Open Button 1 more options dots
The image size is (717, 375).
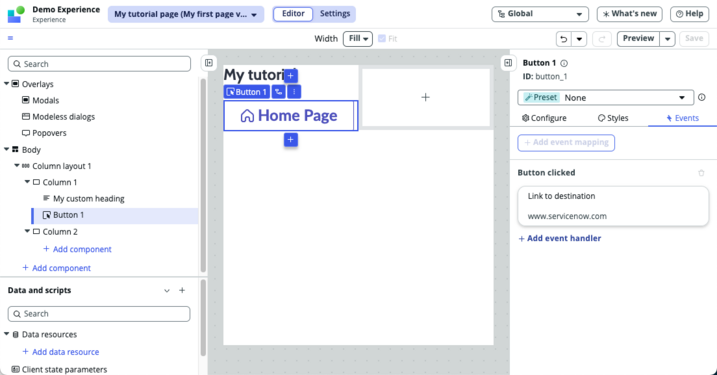[294, 92]
